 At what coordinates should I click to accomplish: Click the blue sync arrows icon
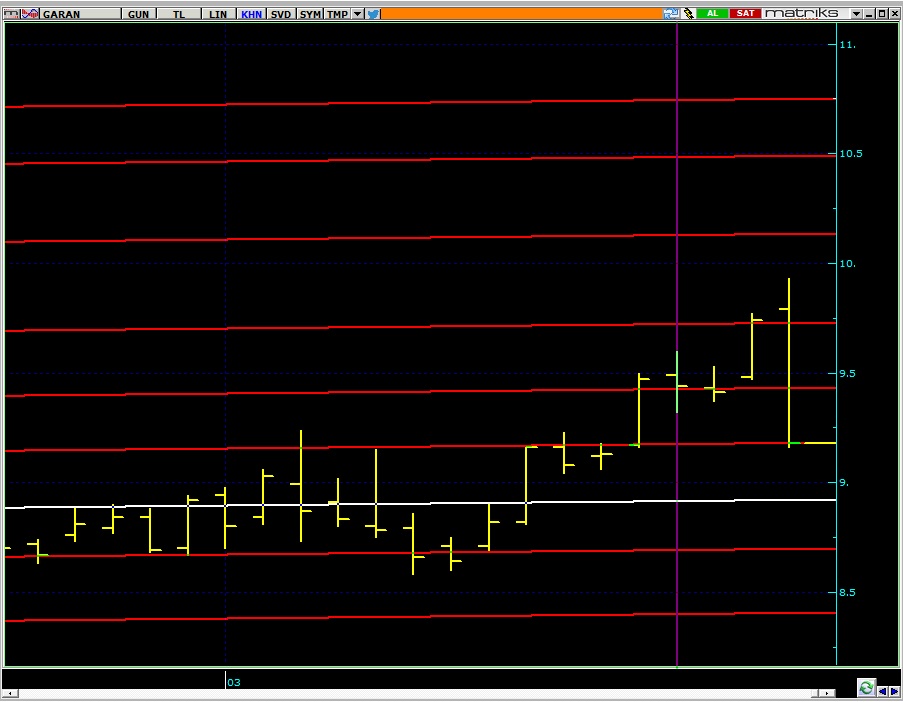(x=671, y=13)
